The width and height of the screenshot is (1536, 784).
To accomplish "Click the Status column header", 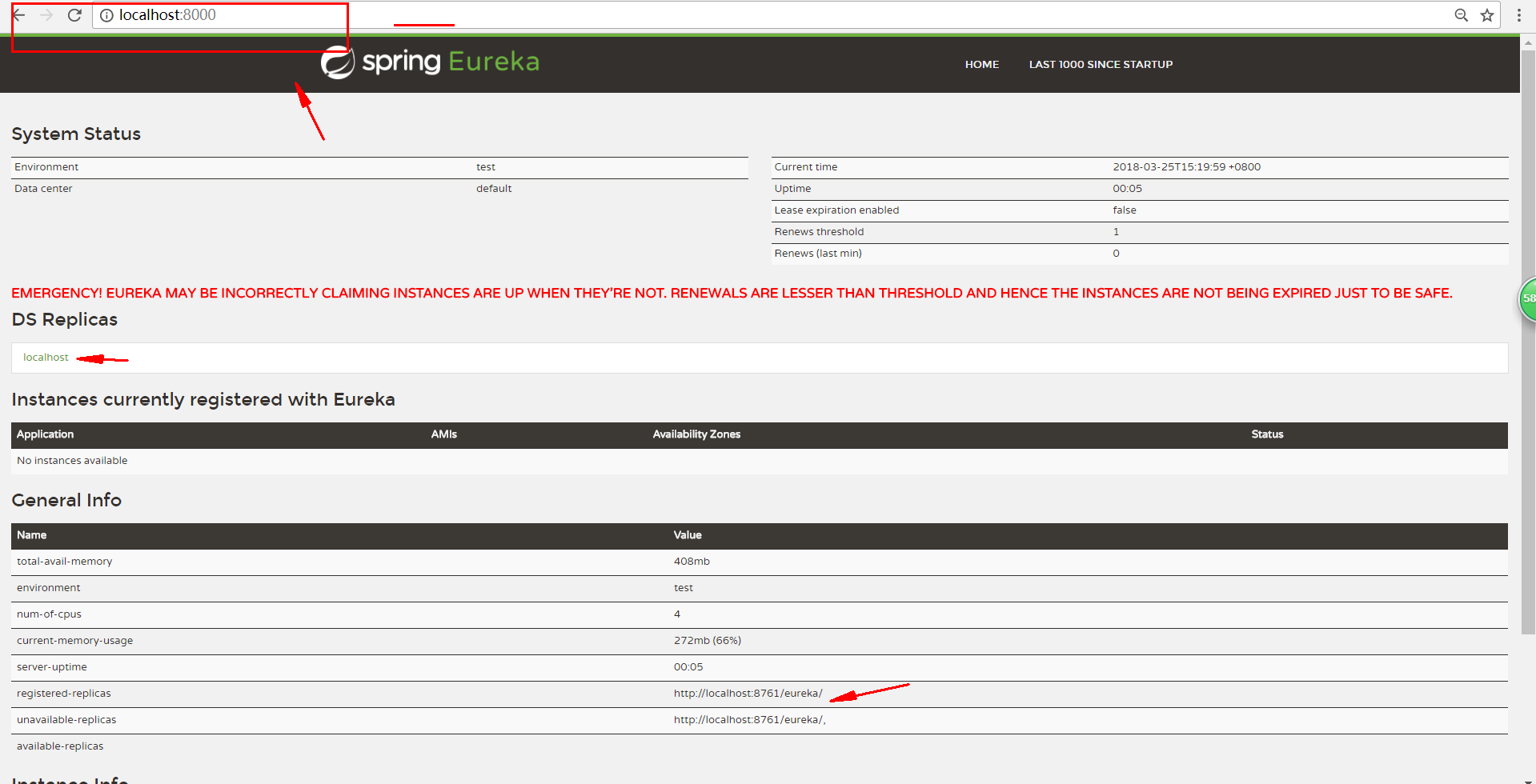I will click(x=1267, y=434).
